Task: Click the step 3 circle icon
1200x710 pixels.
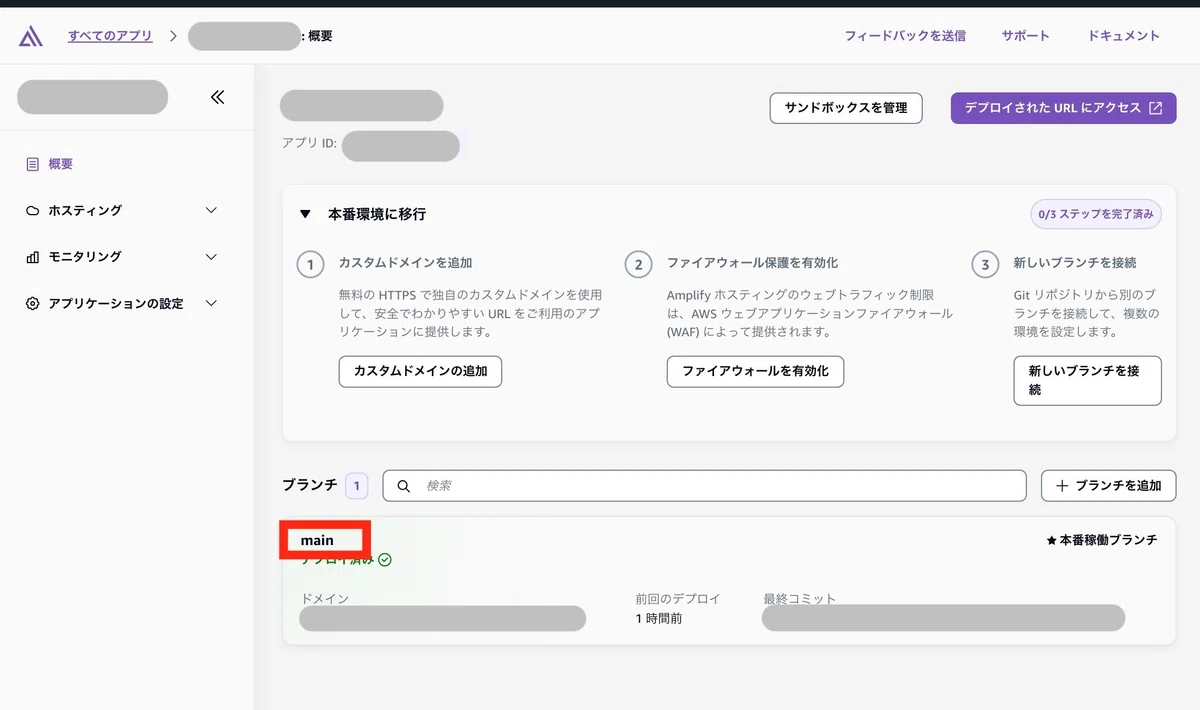Action: 986,265
